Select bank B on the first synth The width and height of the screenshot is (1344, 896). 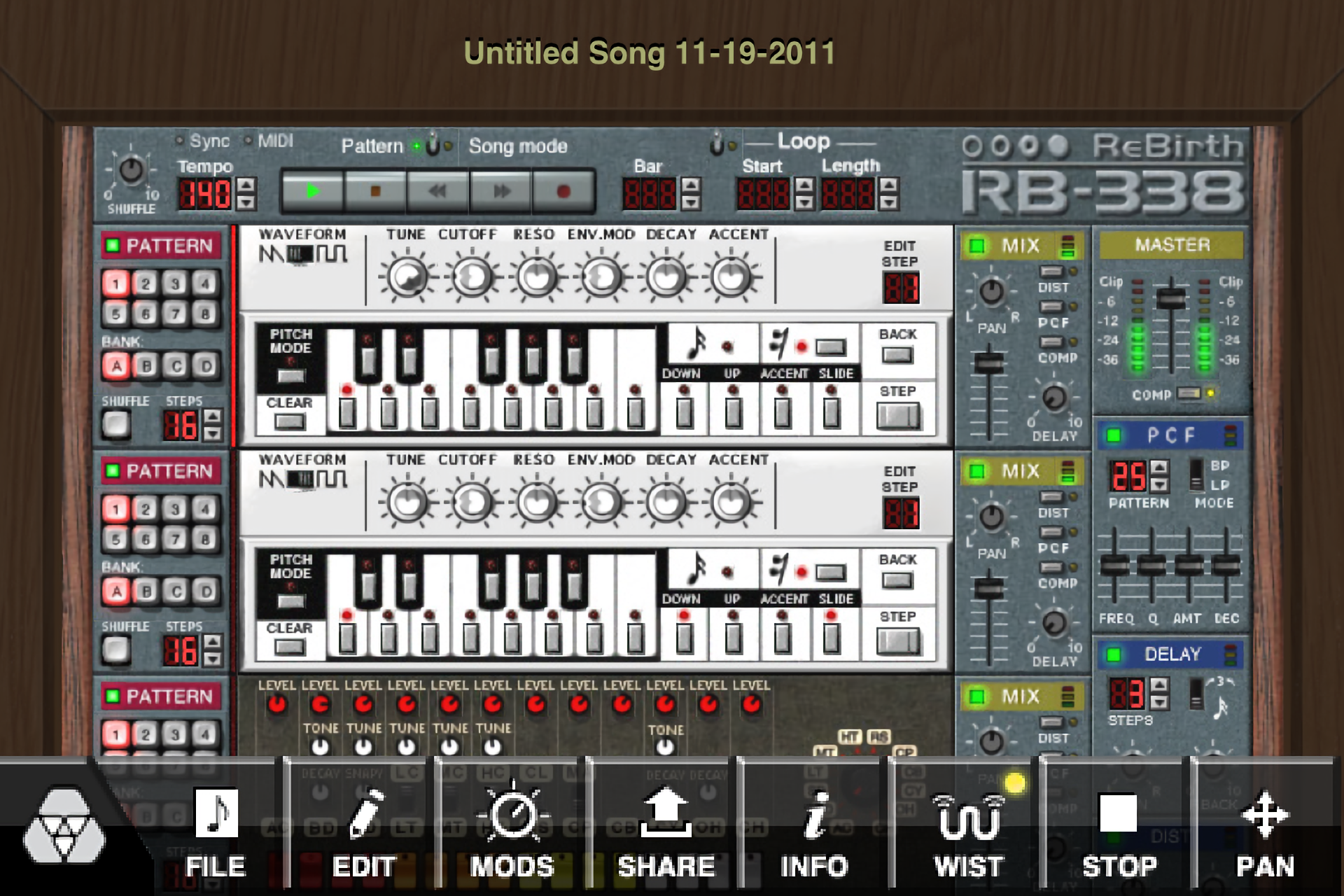pyautogui.click(x=146, y=366)
